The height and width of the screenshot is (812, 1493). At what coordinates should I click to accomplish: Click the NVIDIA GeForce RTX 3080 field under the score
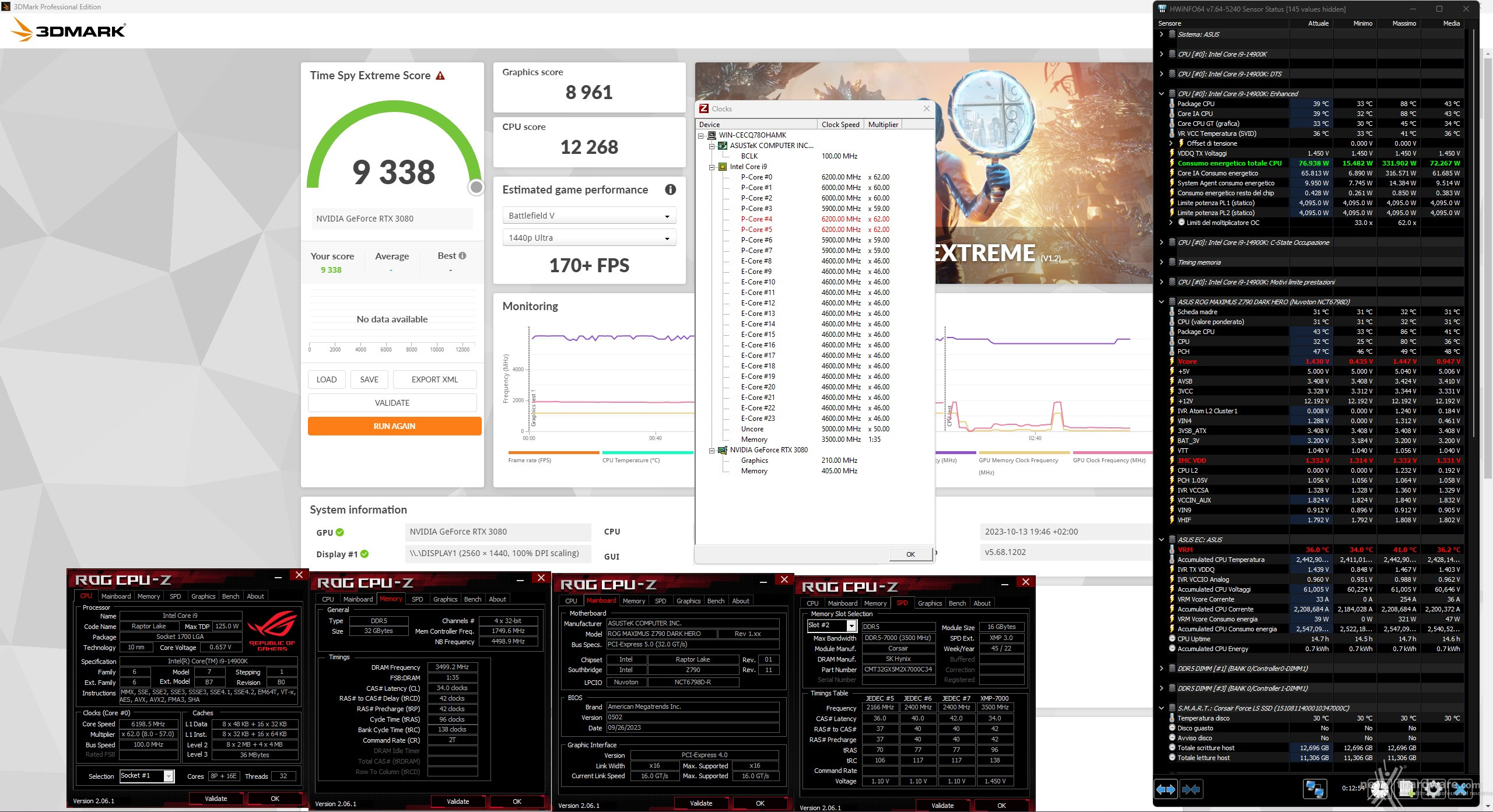(x=392, y=219)
